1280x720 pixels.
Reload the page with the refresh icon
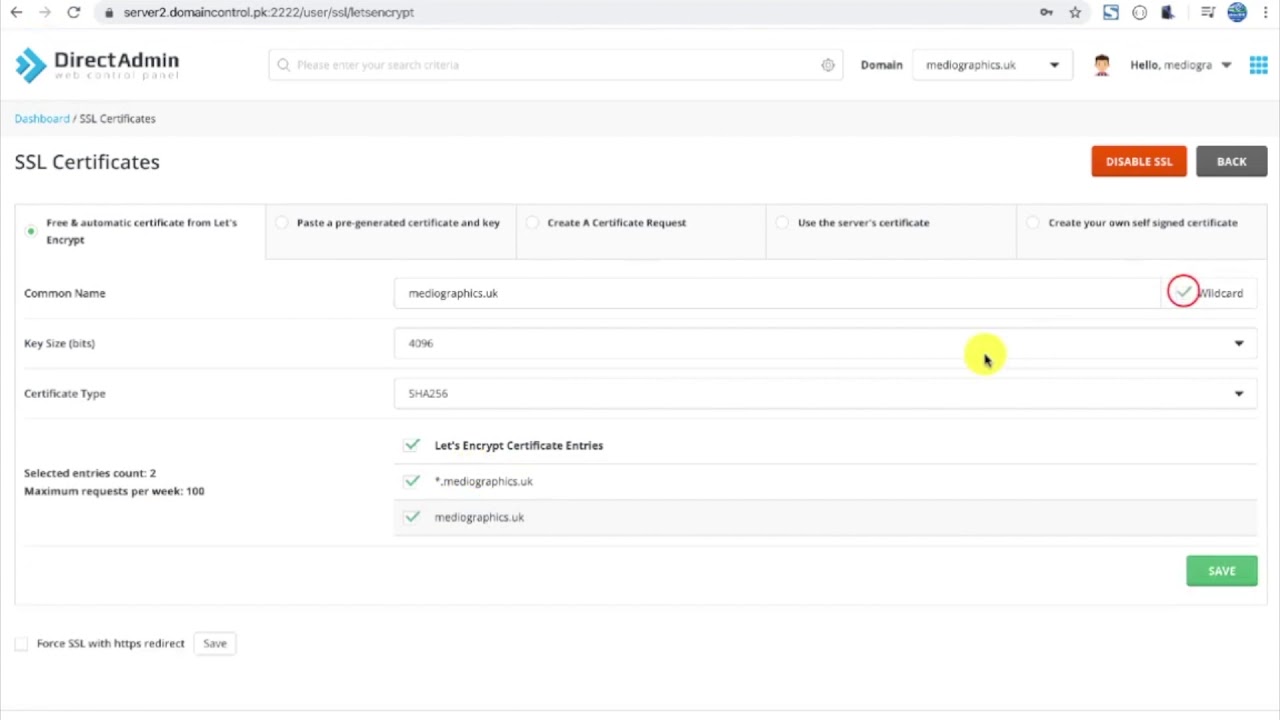click(x=73, y=12)
